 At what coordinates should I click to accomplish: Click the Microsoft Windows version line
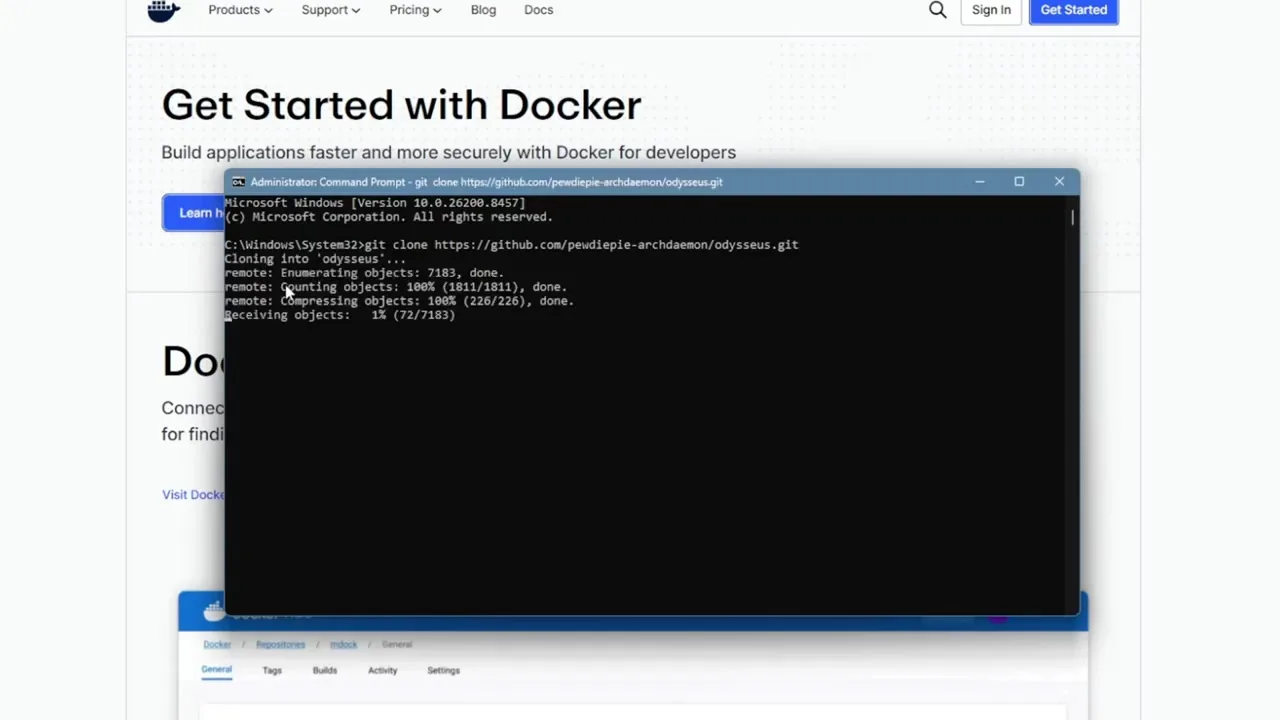pyautogui.click(x=375, y=203)
